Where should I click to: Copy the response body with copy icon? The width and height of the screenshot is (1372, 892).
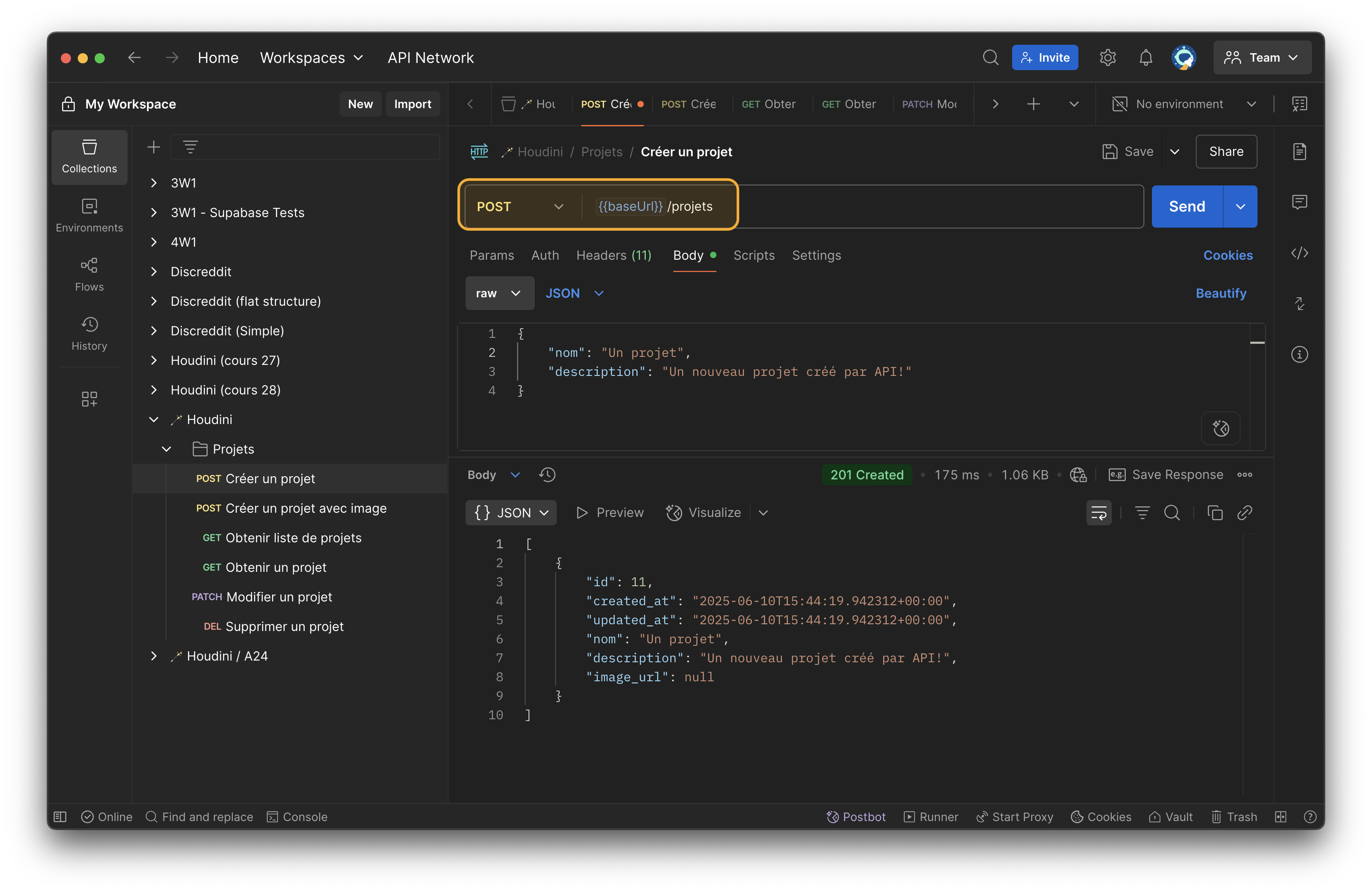pos(1214,512)
